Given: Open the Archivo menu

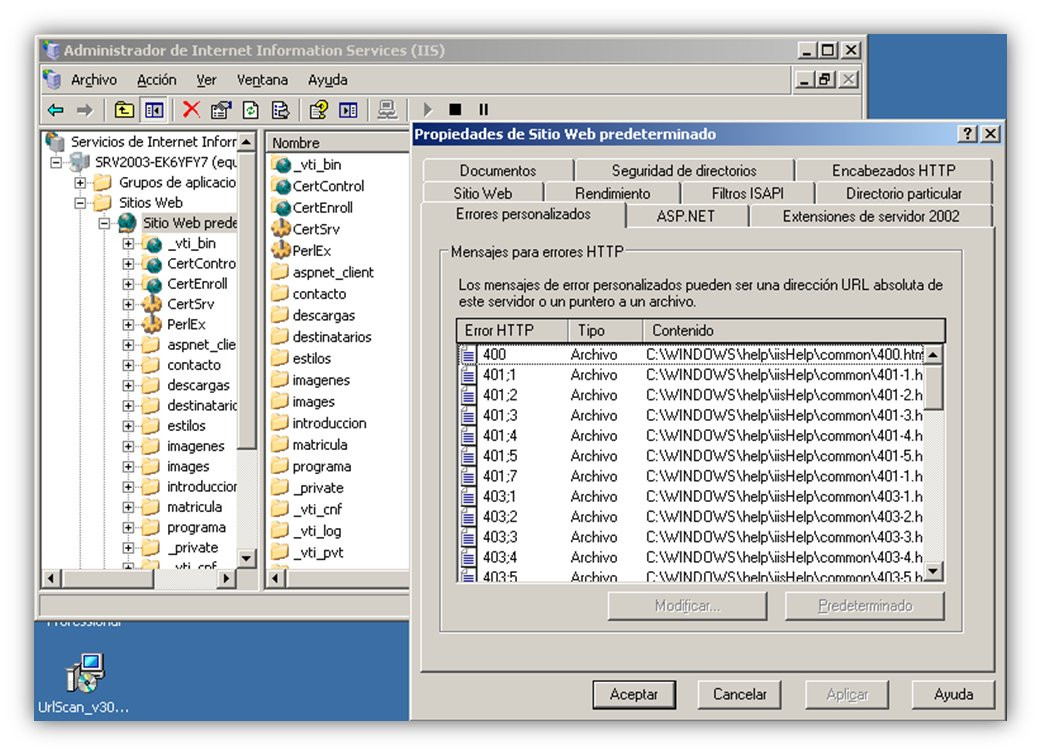Looking at the screenshot, I should 94,80.
